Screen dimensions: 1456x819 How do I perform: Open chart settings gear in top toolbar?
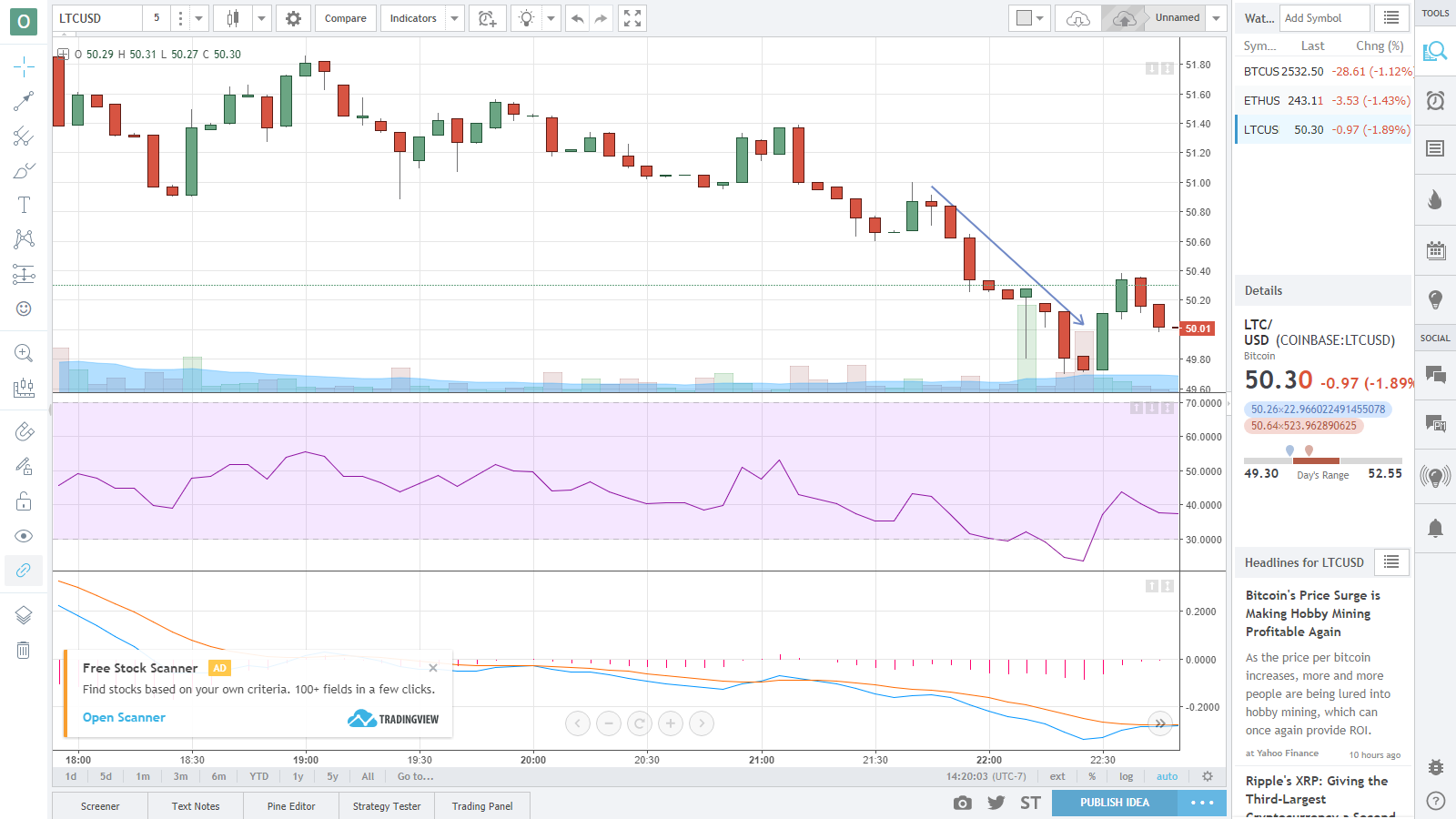pos(293,18)
